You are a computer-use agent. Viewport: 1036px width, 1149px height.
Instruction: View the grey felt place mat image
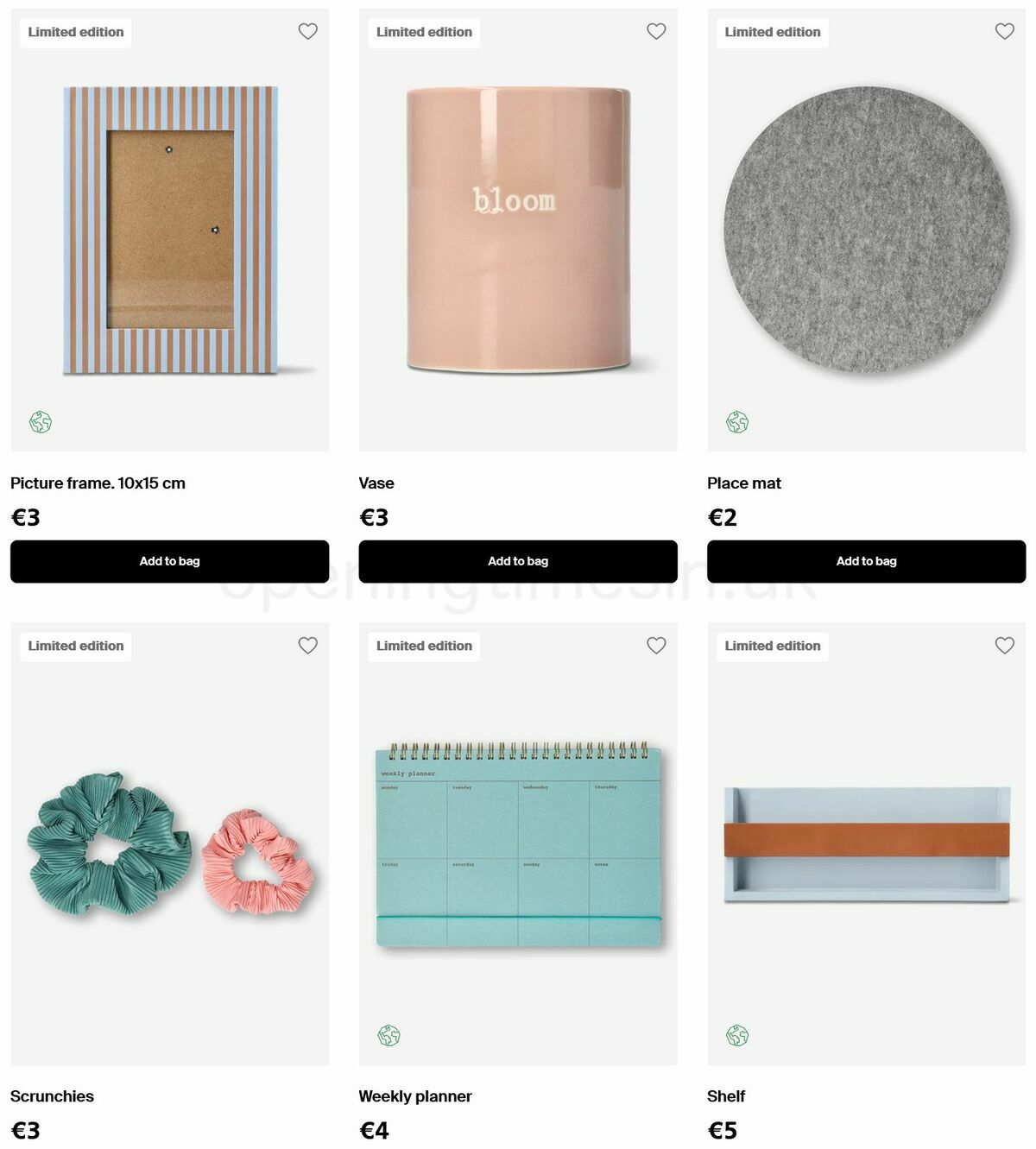click(867, 230)
